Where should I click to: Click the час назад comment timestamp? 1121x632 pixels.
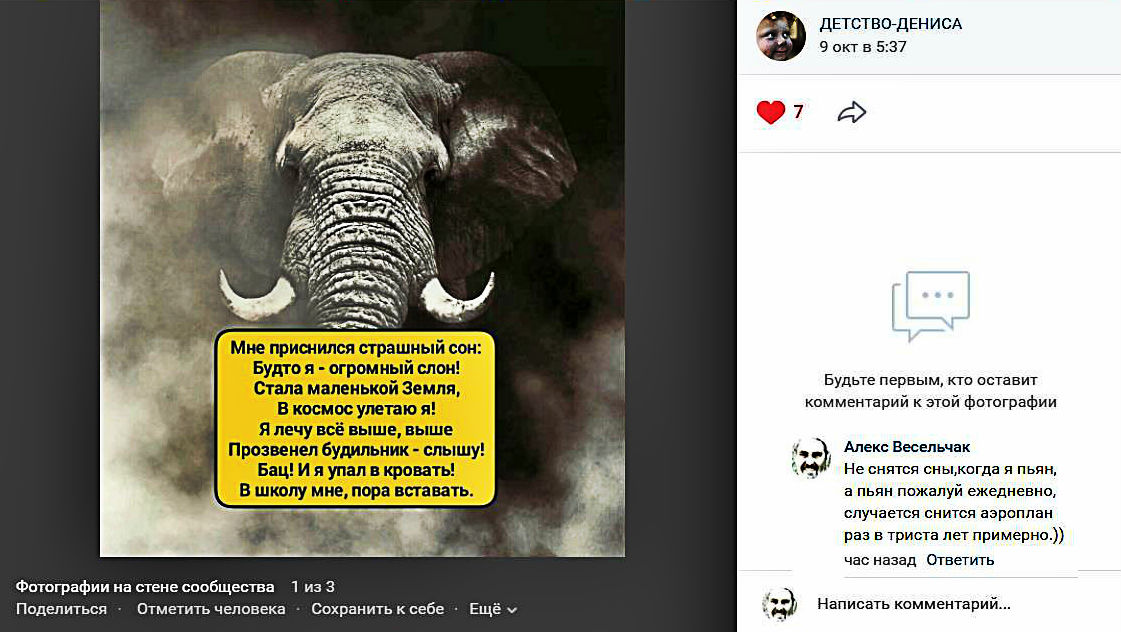pos(879,560)
